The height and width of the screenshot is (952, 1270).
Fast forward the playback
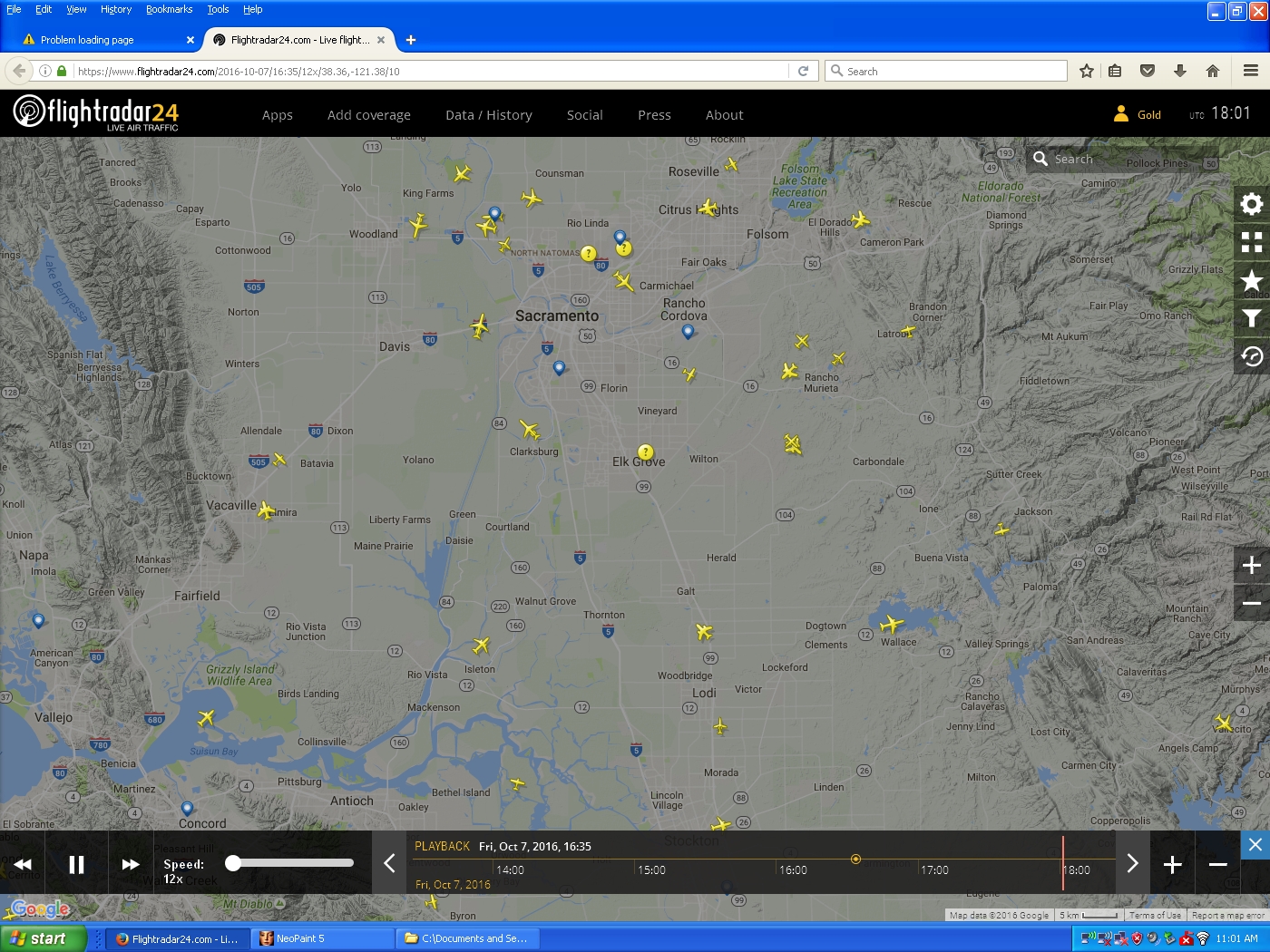coord(131,864)
